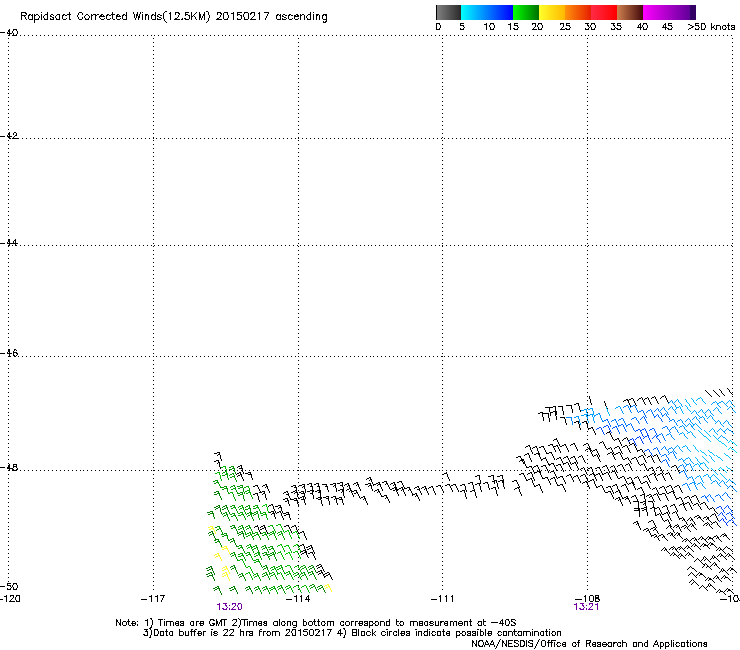Click the ">50 knots" legend label
The width and height of the screenshot is (740, 650).
click(x=711, y=27)
